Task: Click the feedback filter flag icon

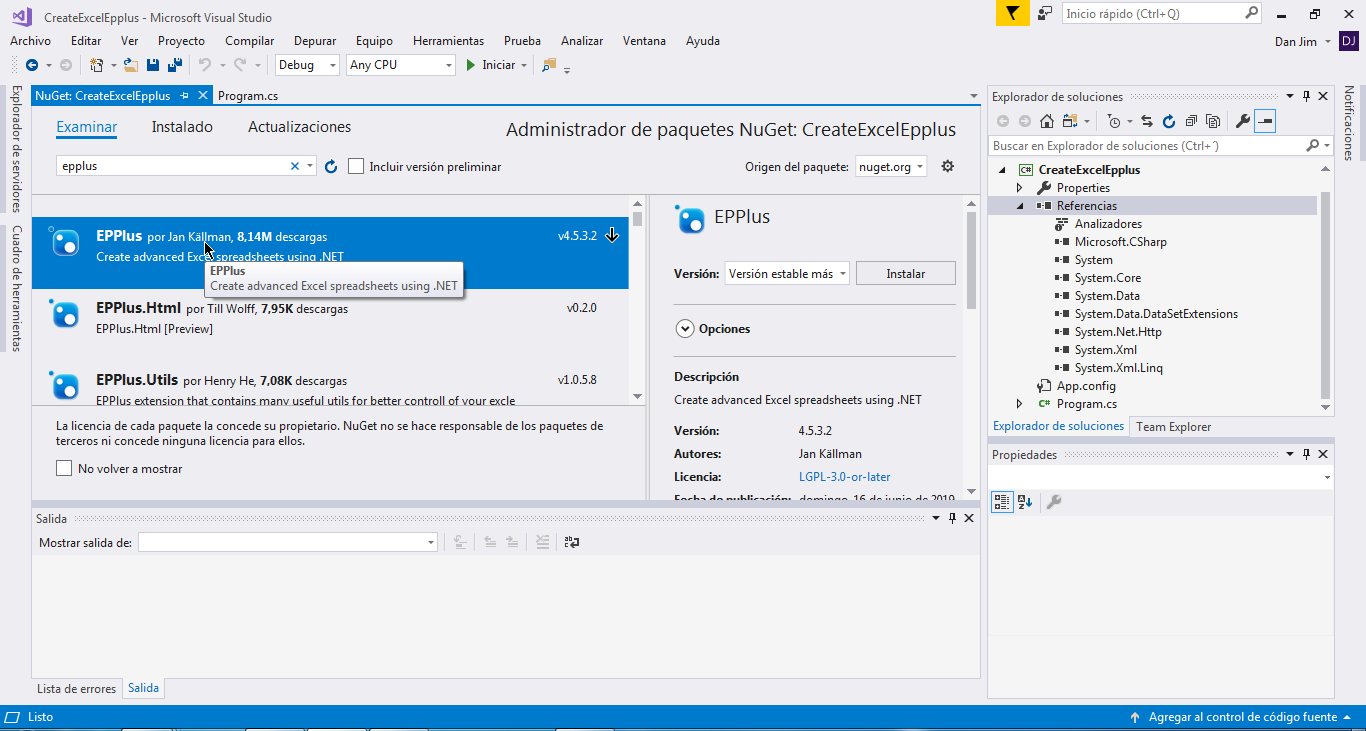Action: (x=1012, y=14)
